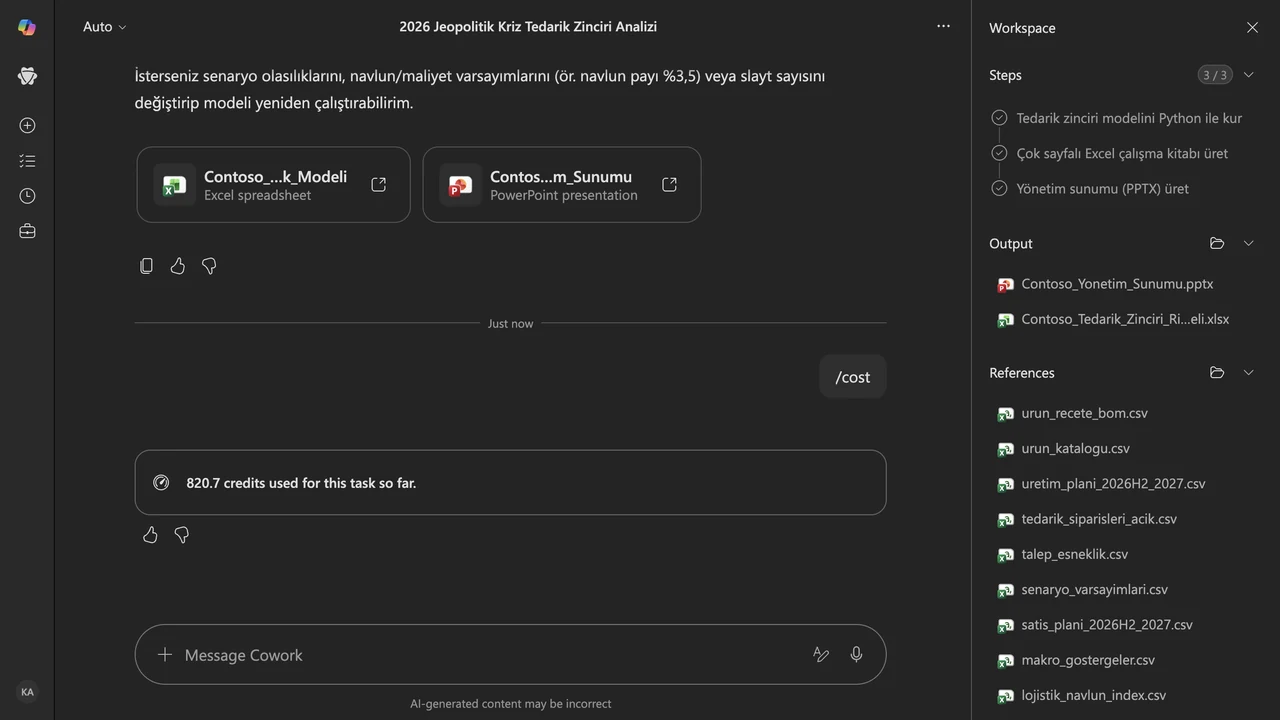The width and height of the screenshot is (1280, 720).
Task: Open the three-dot menu beside title
Action: (x=943, y=27)
